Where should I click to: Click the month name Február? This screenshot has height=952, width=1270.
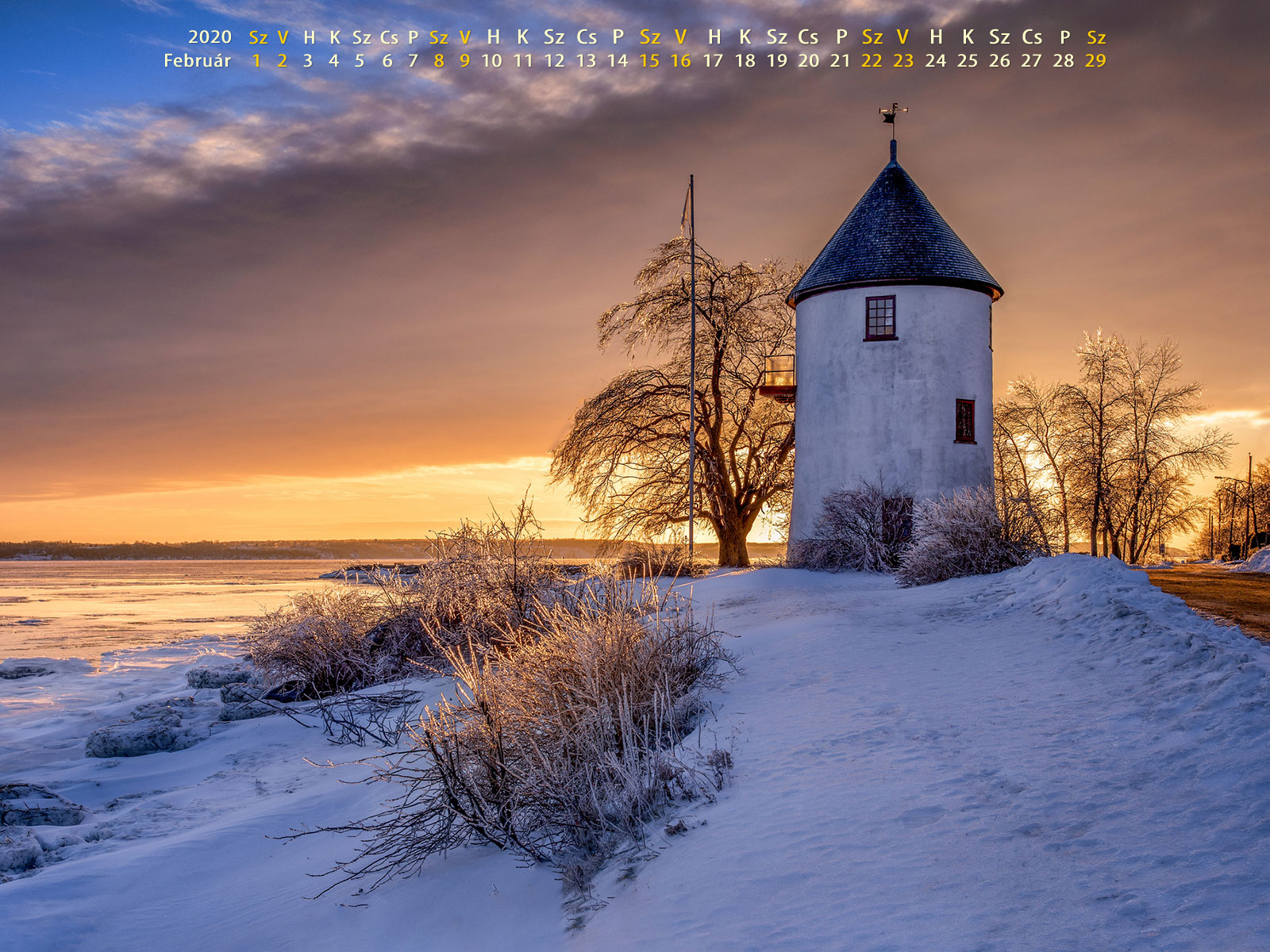pyautogui.click(x=198, y=59)
